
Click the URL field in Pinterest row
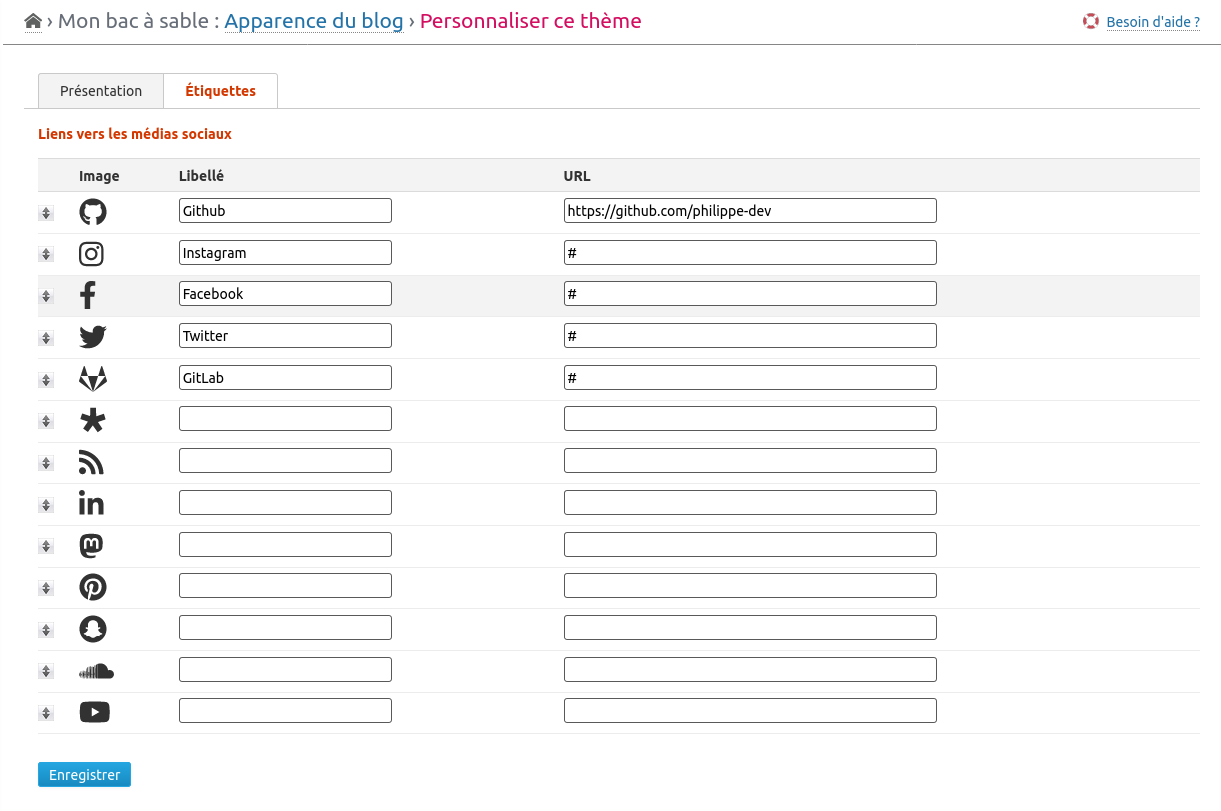click(x=750, y=586)
